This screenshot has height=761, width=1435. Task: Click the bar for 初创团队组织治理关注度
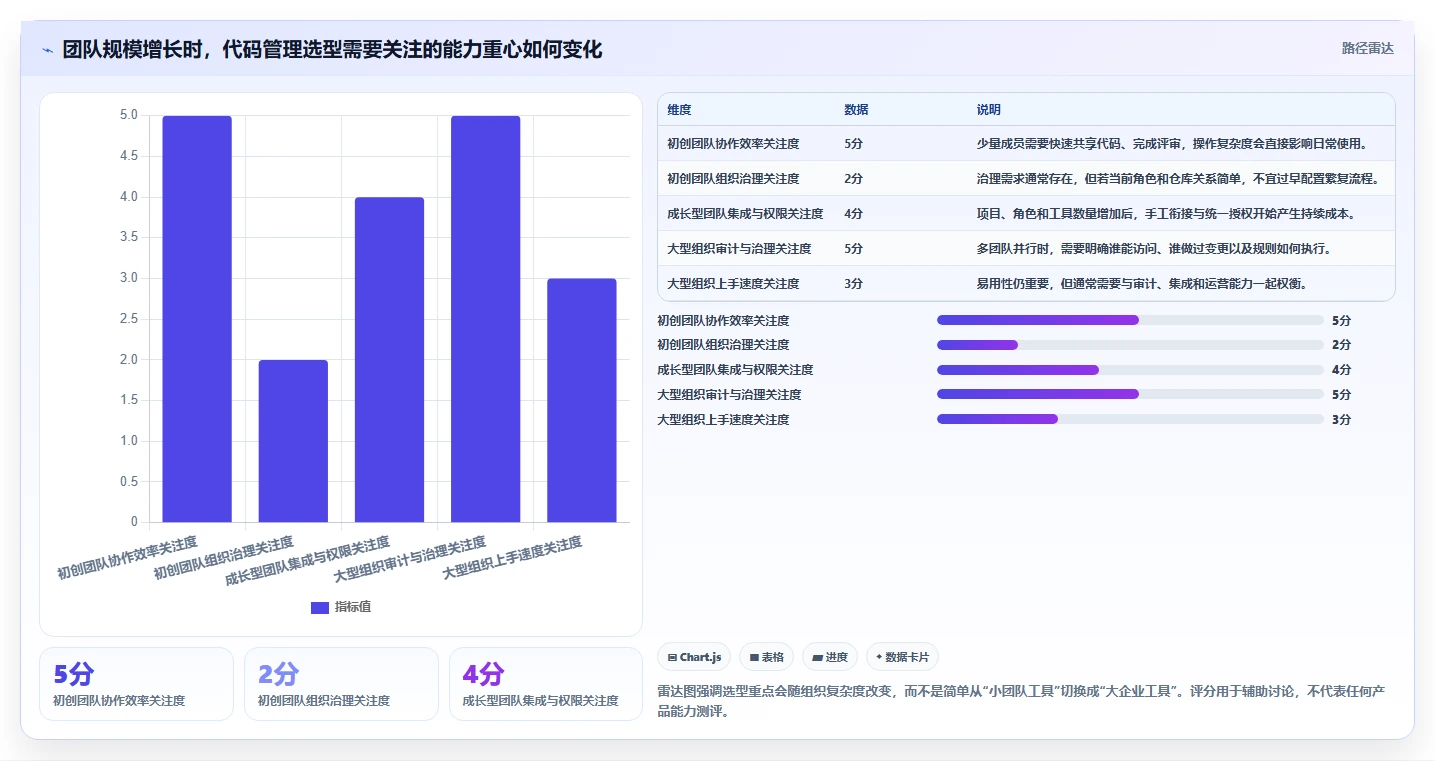(x=293, y=441)
